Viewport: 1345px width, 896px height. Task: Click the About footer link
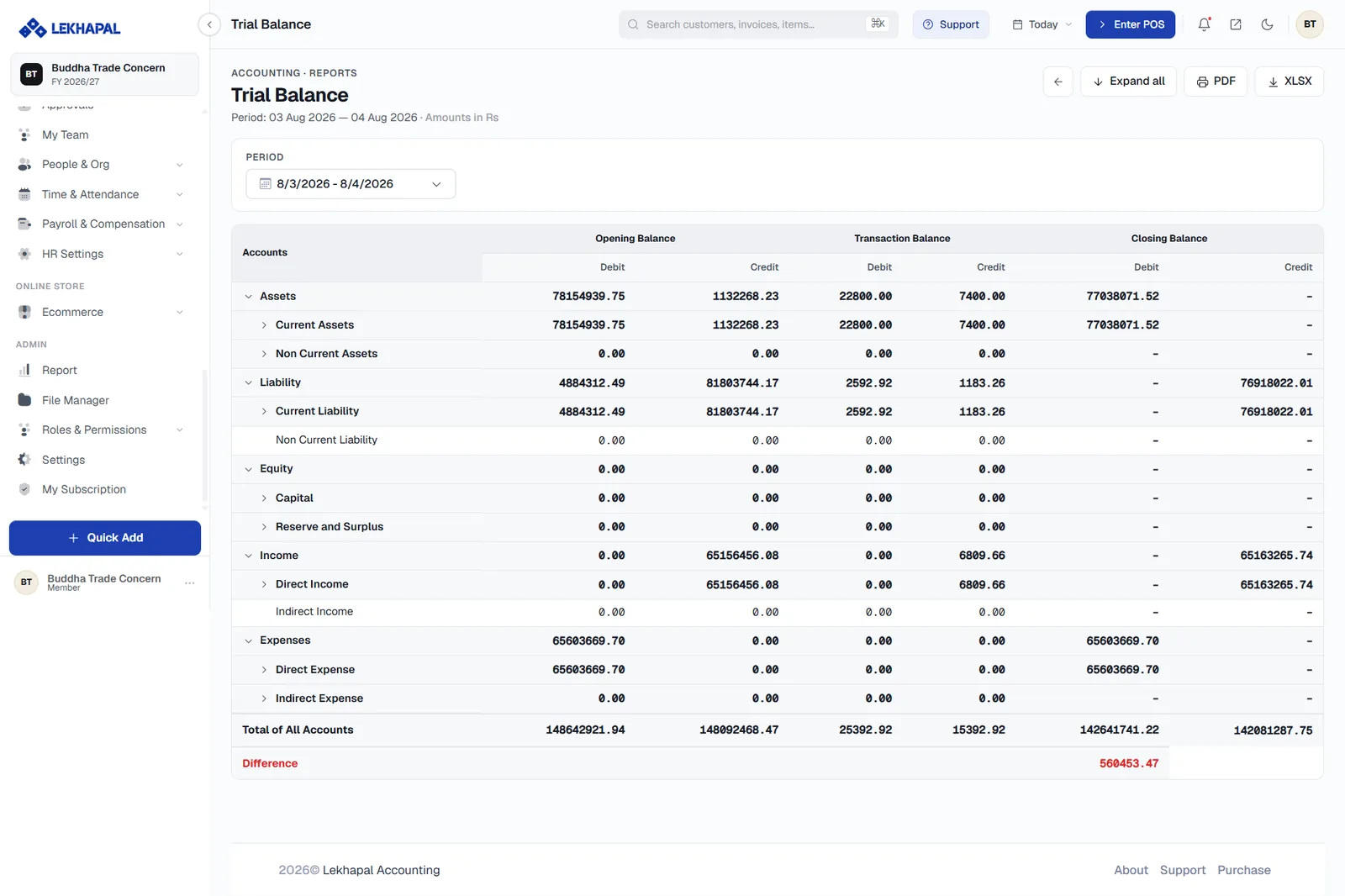pyautogui.click(x=1131, y=870)
